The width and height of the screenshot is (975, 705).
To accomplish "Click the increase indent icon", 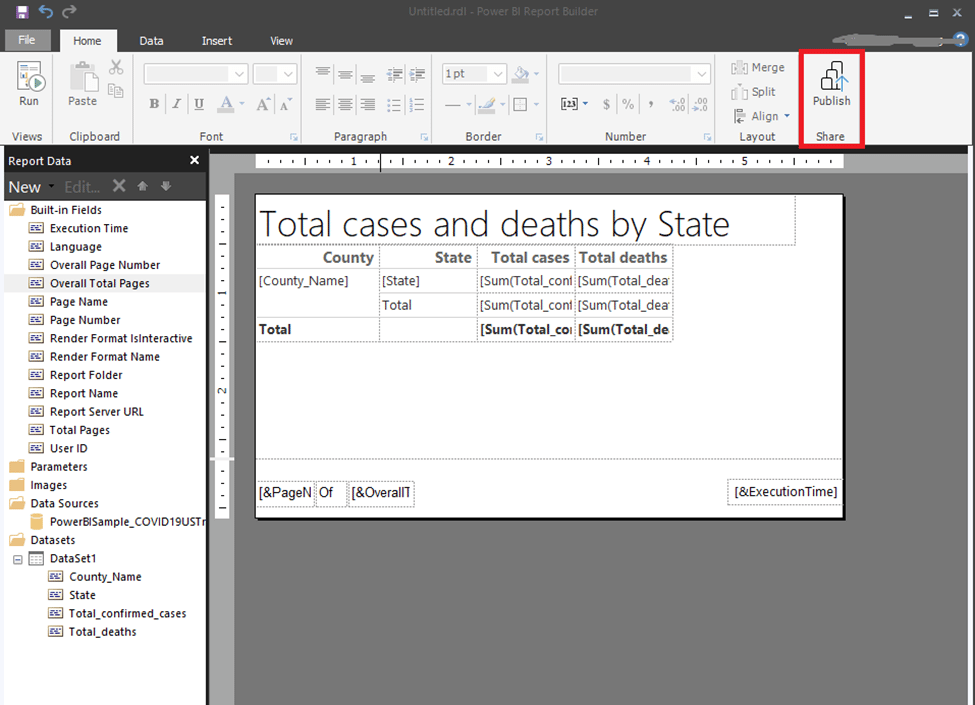I will click(x=417, y=75).
